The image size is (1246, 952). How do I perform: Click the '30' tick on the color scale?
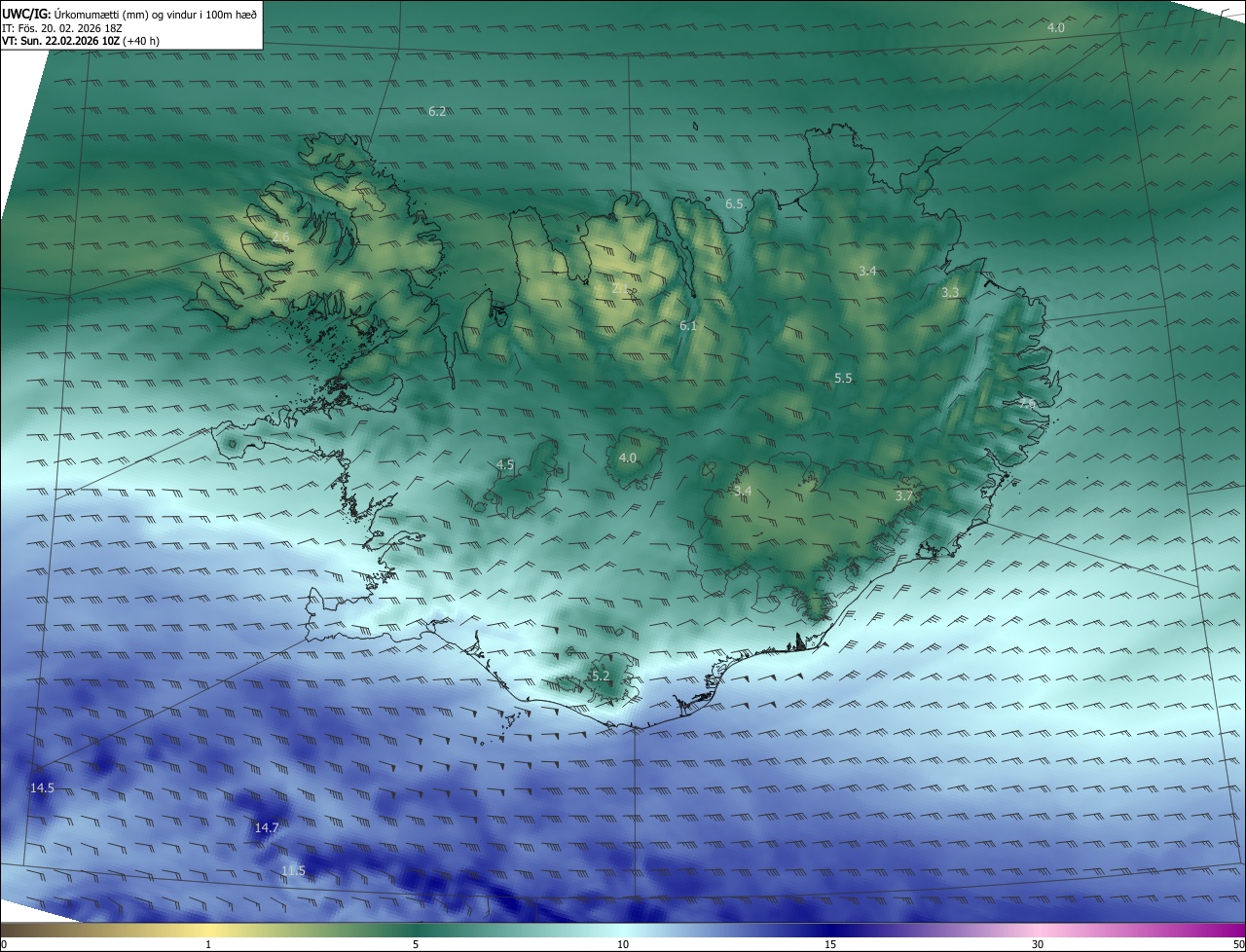[1038, 944]
